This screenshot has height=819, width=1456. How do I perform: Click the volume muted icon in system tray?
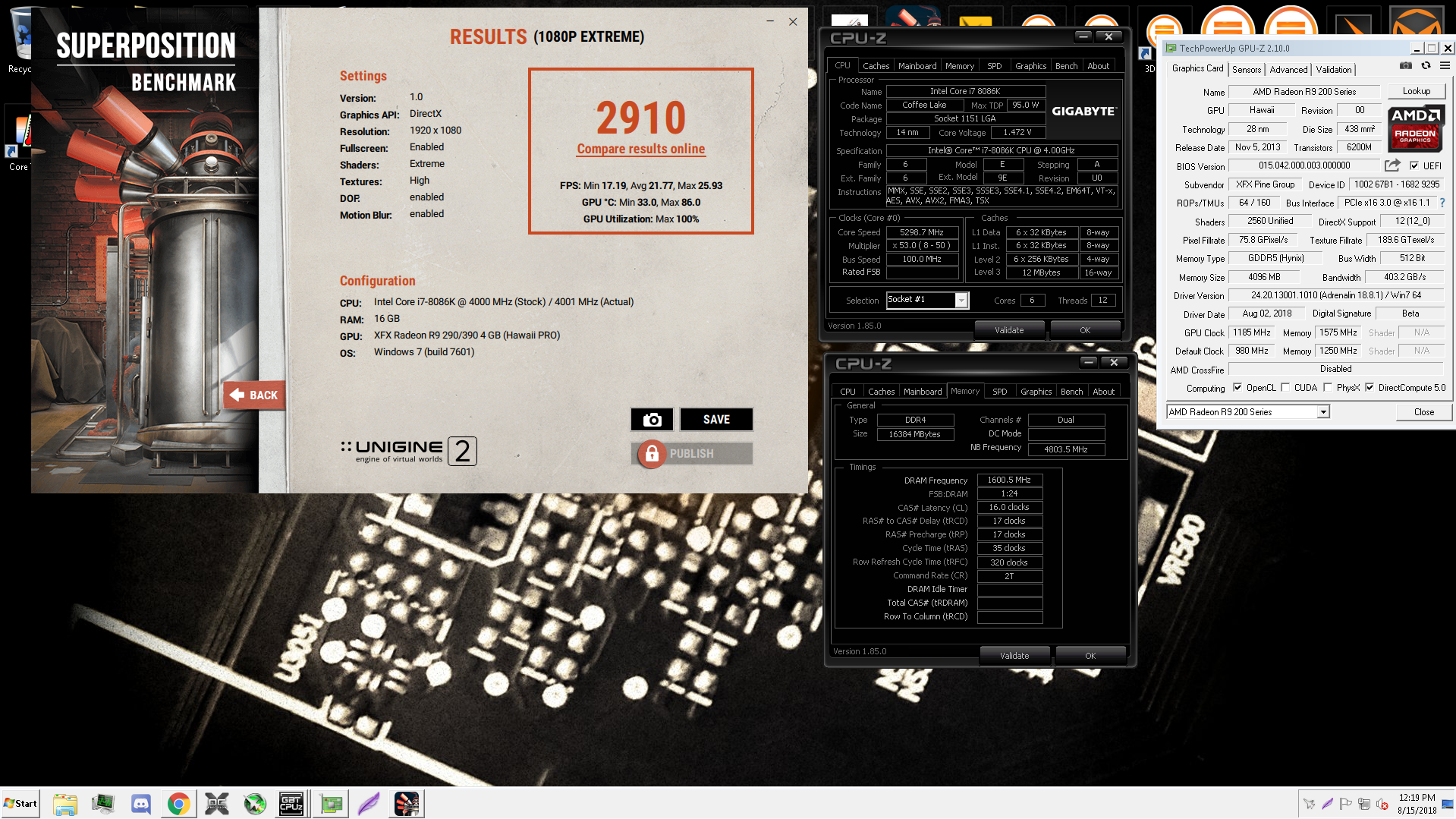[x=1382, y=804]
